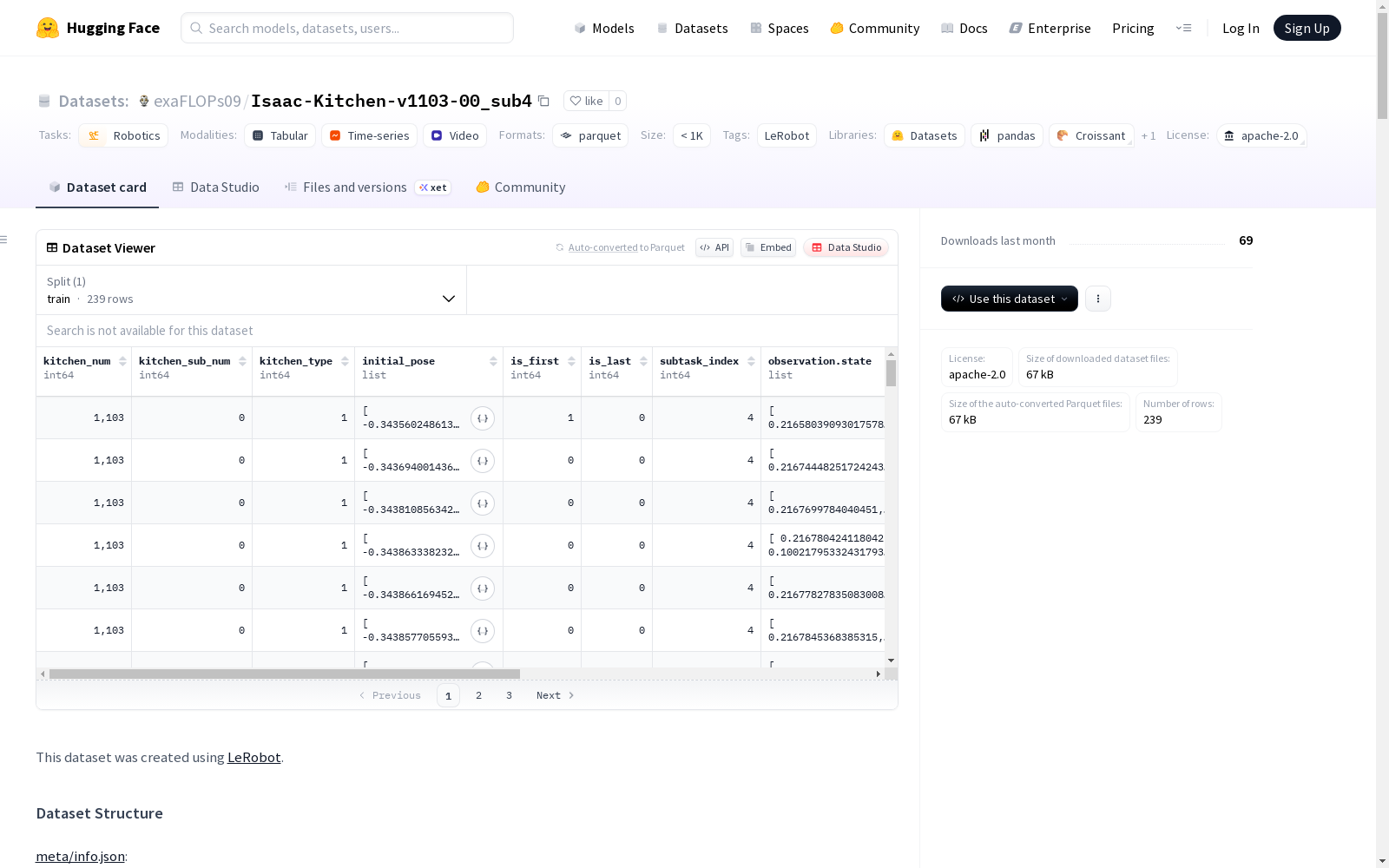Viewport: 1389px width, 868px height.
Task: Expand JSON for the -0.343863338232 initial_pose cell
Action: point(483,546)
